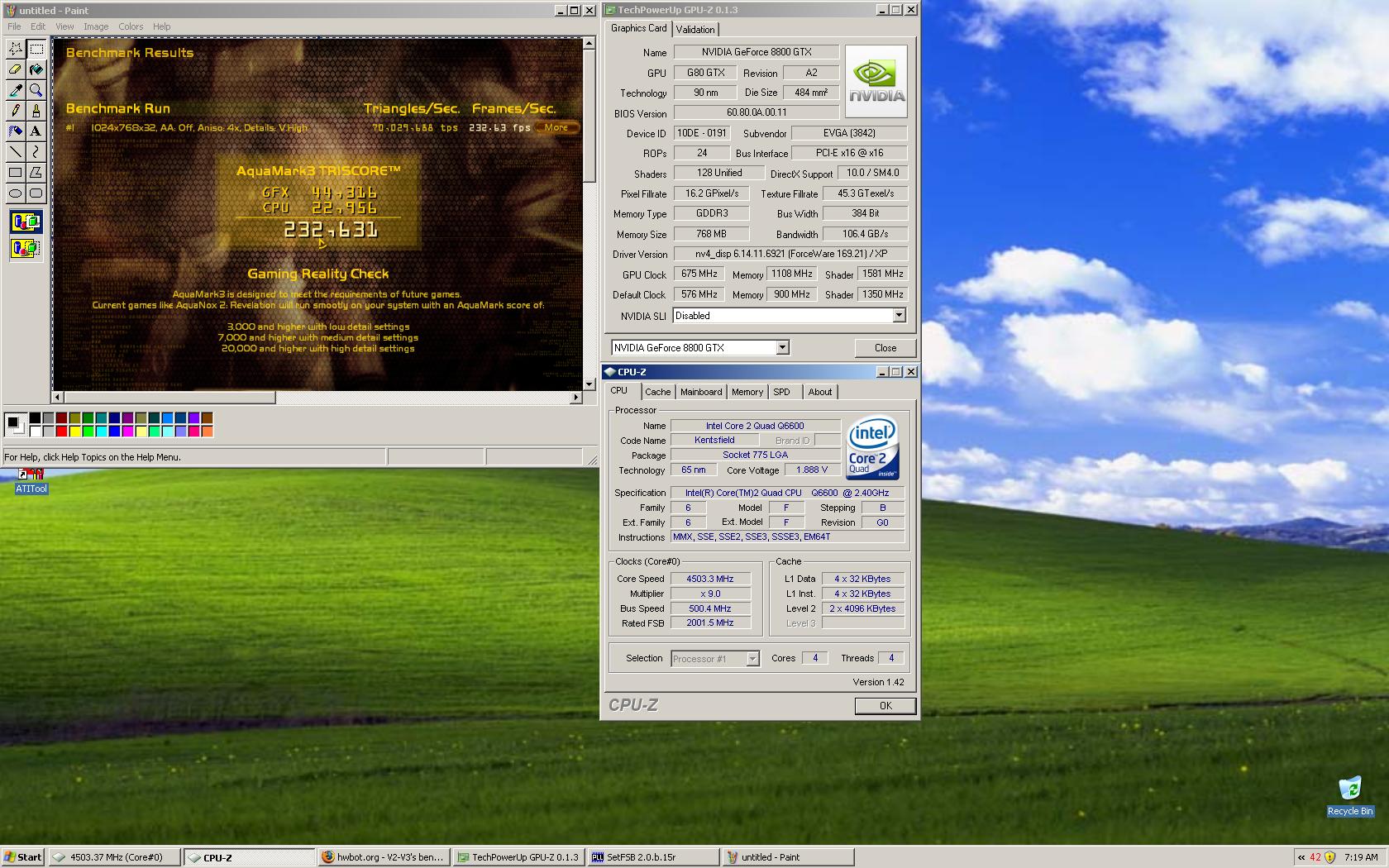This screenshot has width=1389, height=868.
Task: Choose opaque selection mode option
Action: pos(26,222)
